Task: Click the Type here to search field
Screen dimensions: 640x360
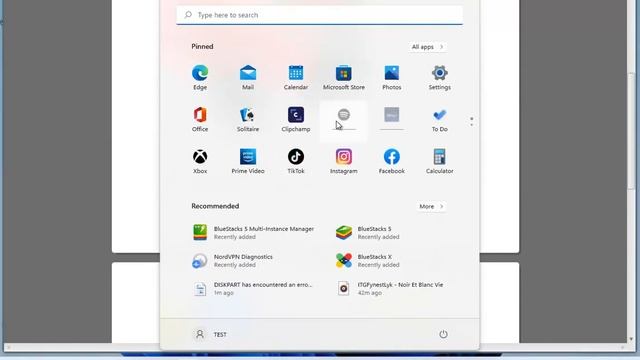Action: coord(320,15)
